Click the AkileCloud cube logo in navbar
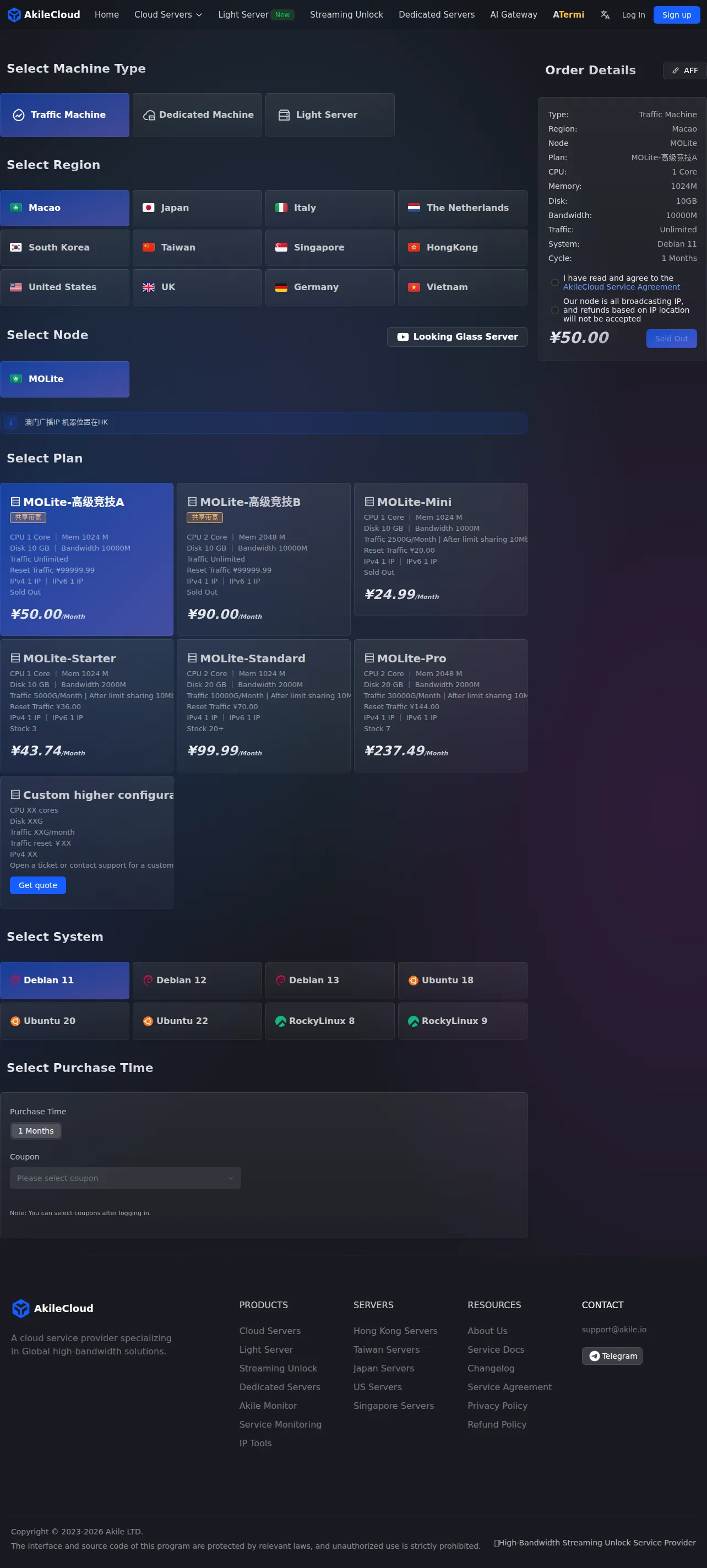Image resolution: width=707 pixels, height=1568 pixels. [14, 15]
